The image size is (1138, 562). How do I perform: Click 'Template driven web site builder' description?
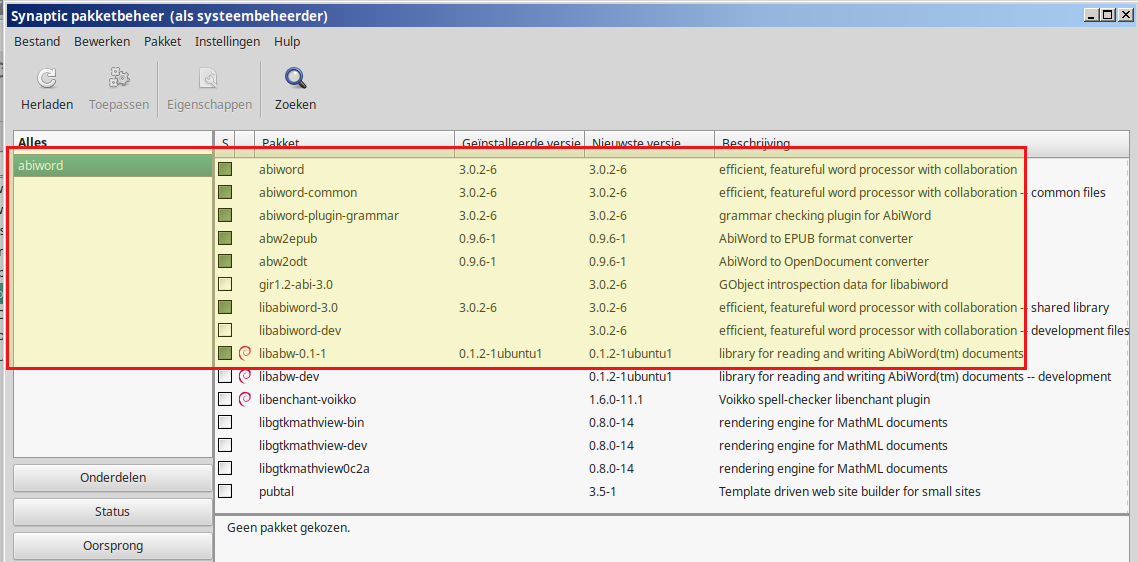coord(850,492)
